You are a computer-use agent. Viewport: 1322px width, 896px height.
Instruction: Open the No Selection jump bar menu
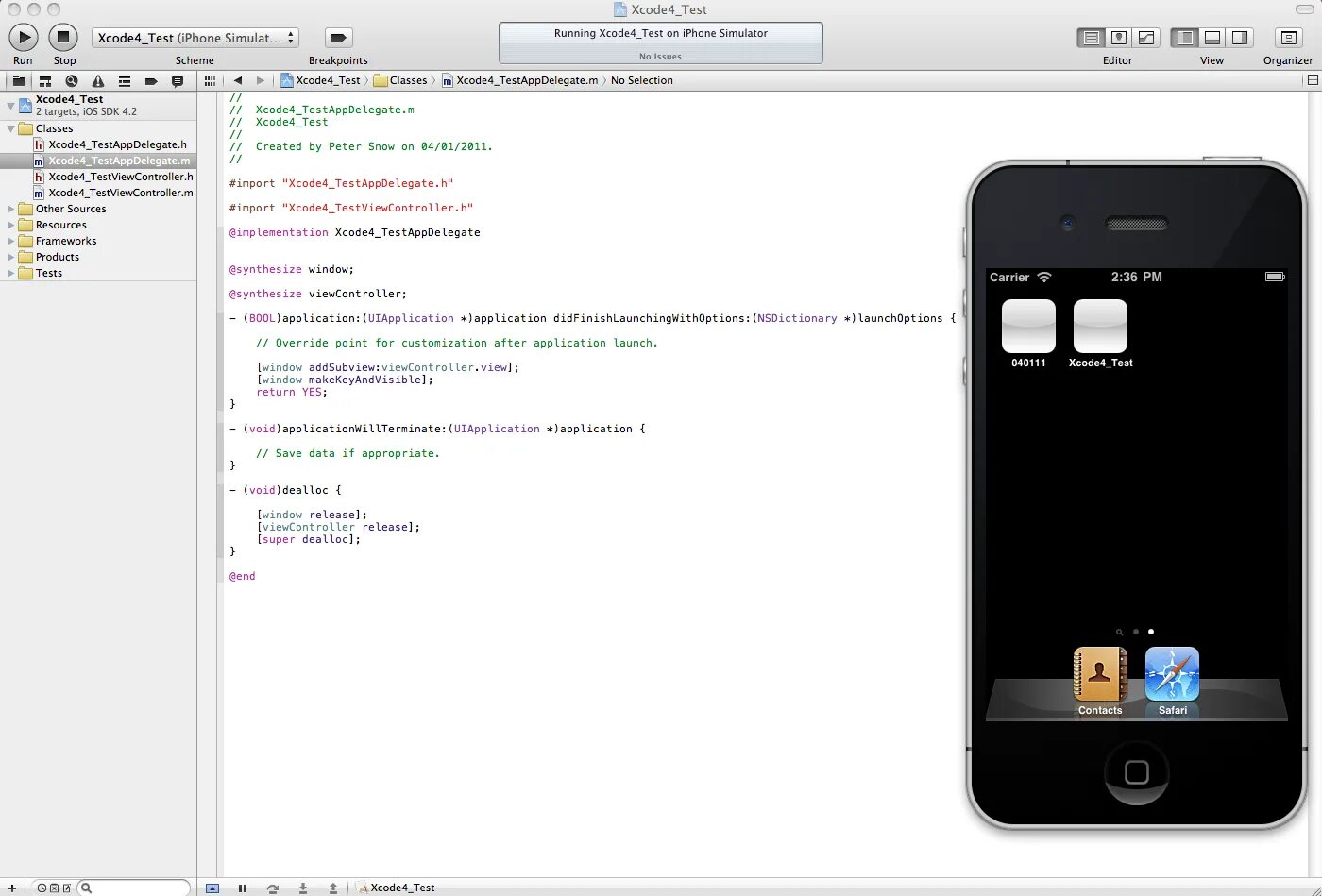[642, 80]
